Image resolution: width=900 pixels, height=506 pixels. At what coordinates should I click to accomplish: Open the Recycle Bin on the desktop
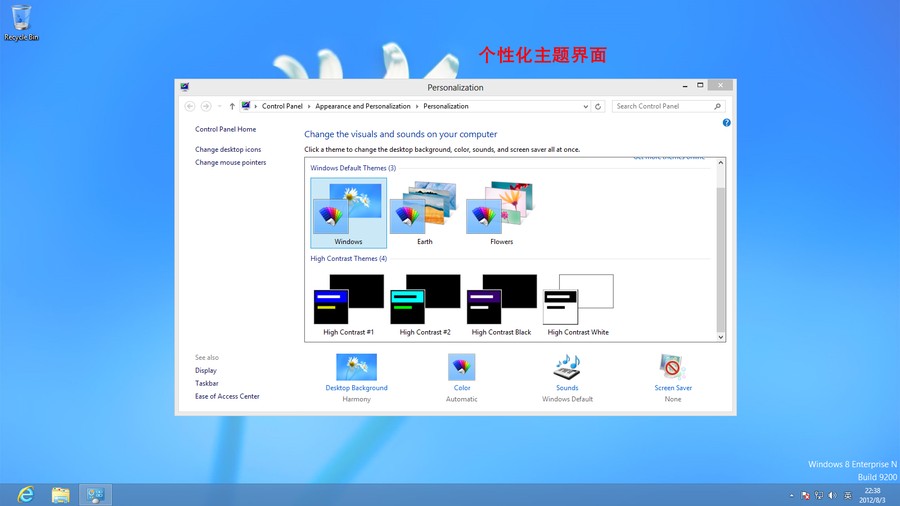[21, 18]
